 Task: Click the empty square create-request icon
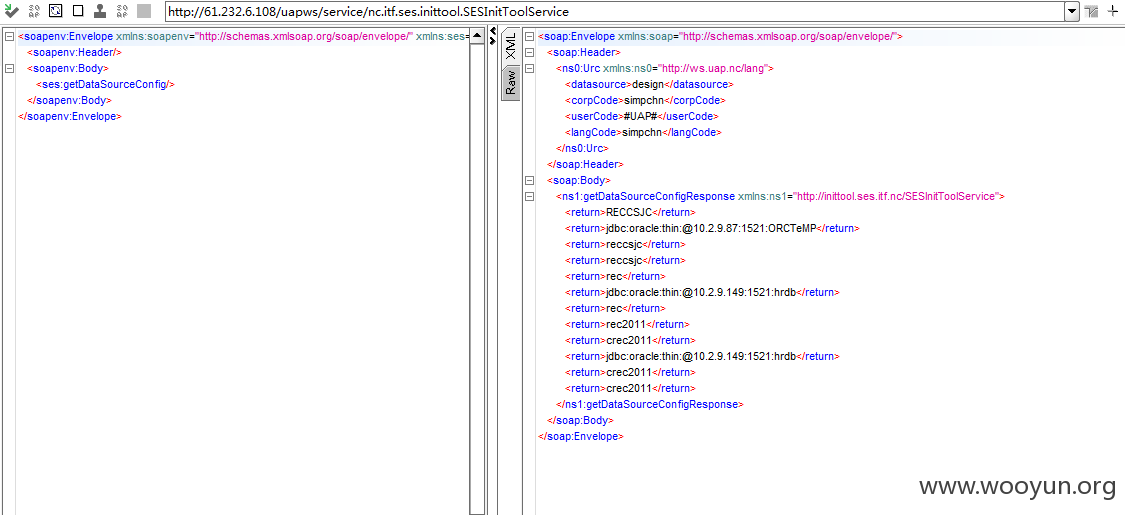(x=78, y=11)
